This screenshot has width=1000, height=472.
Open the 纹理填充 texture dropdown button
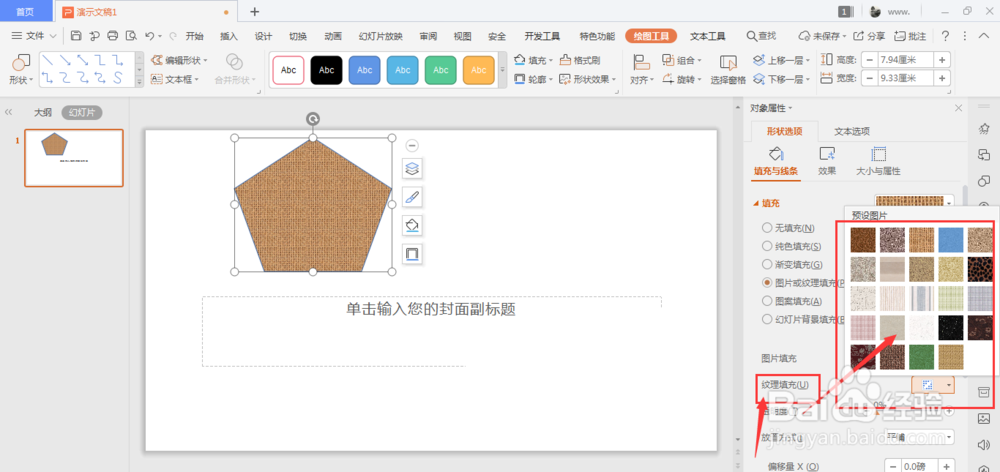pos(932,385)
